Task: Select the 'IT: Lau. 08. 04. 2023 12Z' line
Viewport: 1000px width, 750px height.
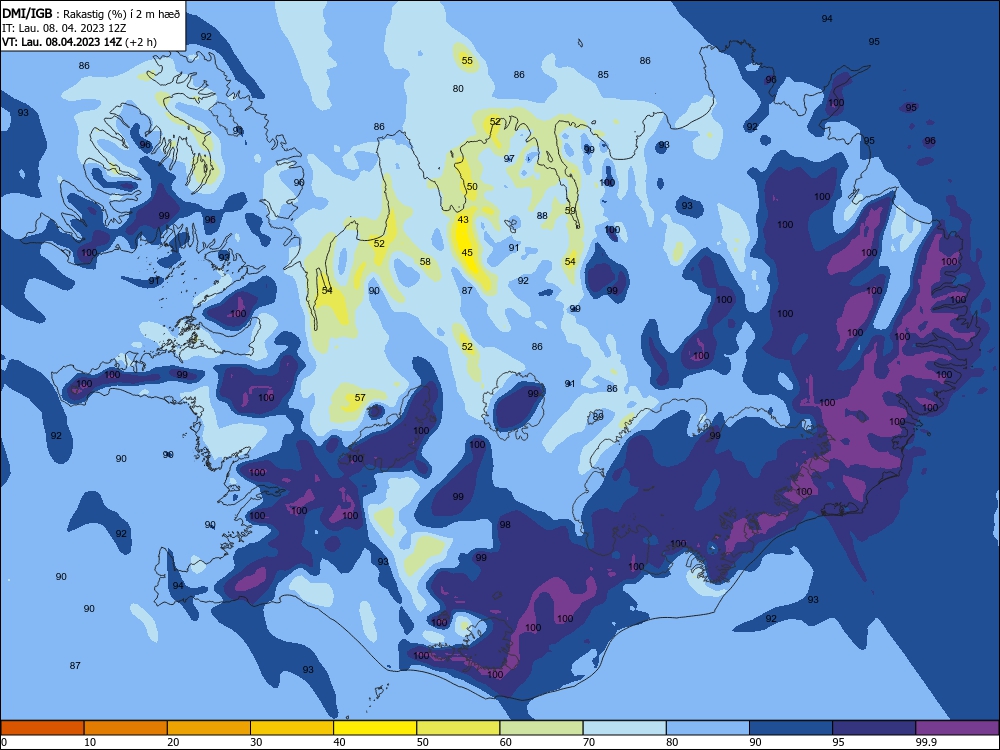Action: [64, 28]
